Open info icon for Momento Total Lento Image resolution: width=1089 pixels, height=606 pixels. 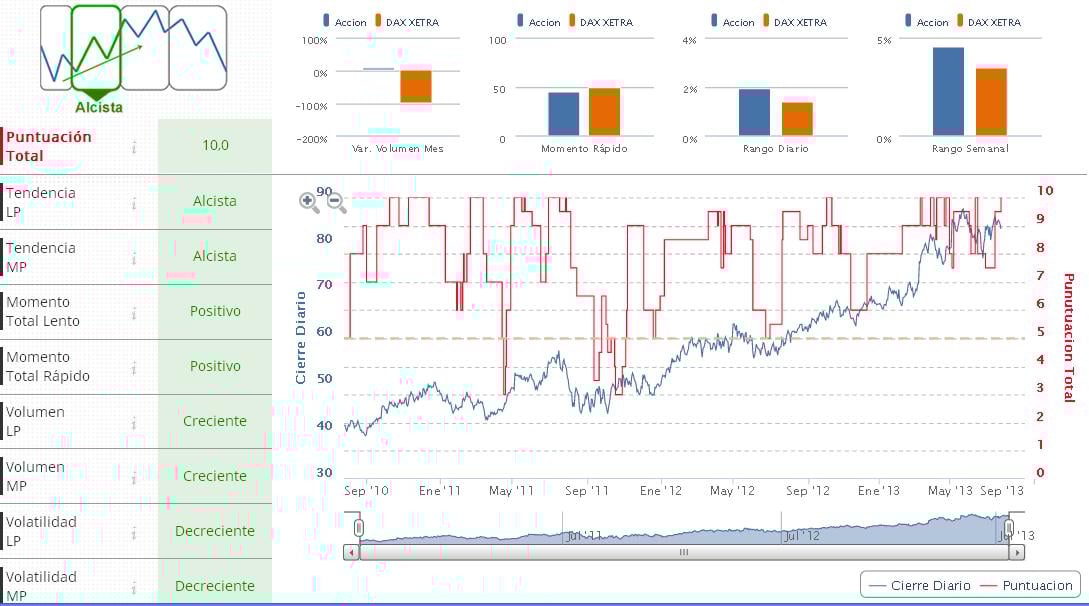pos(134,312)
